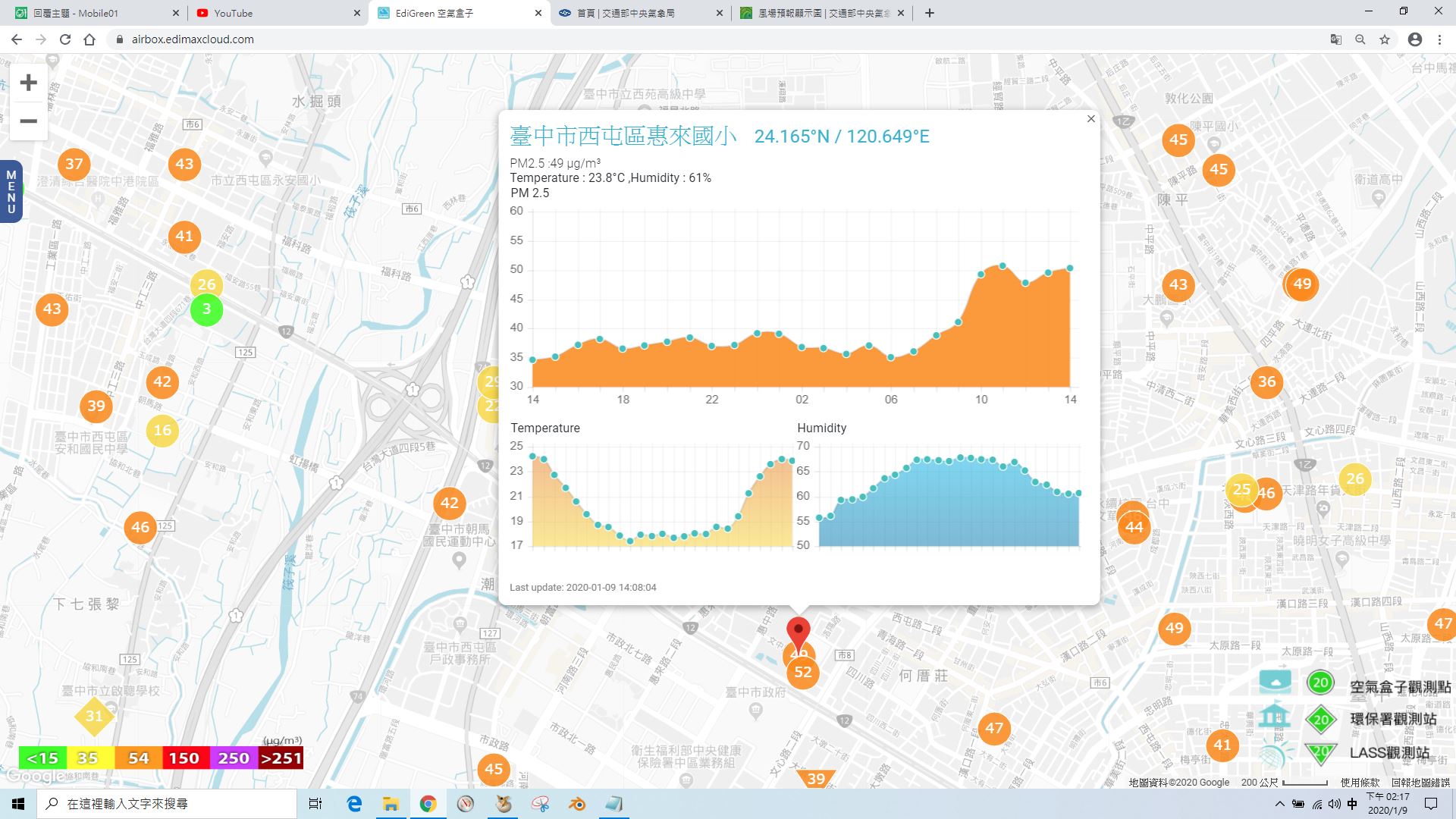
Task: Click the red 150 color scale swatch
Action: point(184,758)
